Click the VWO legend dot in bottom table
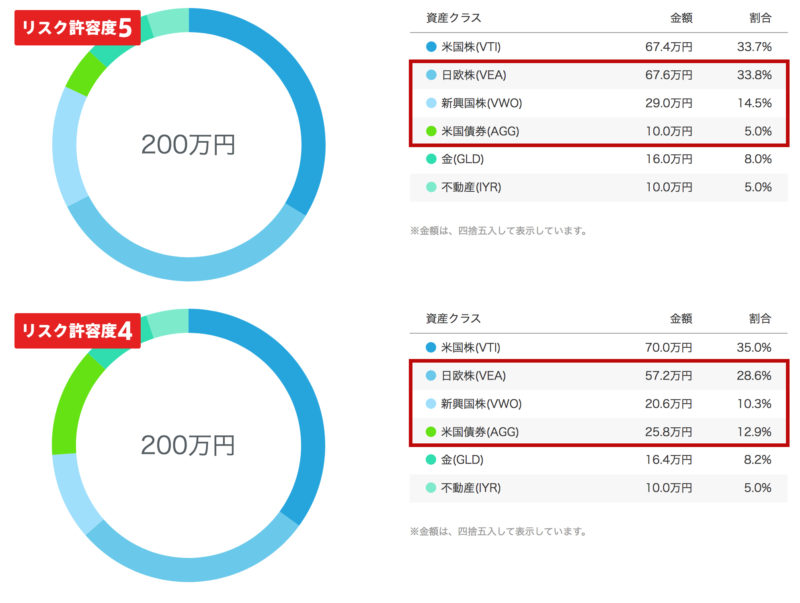Viewport: 800px width, 603px height. (431, 404)
